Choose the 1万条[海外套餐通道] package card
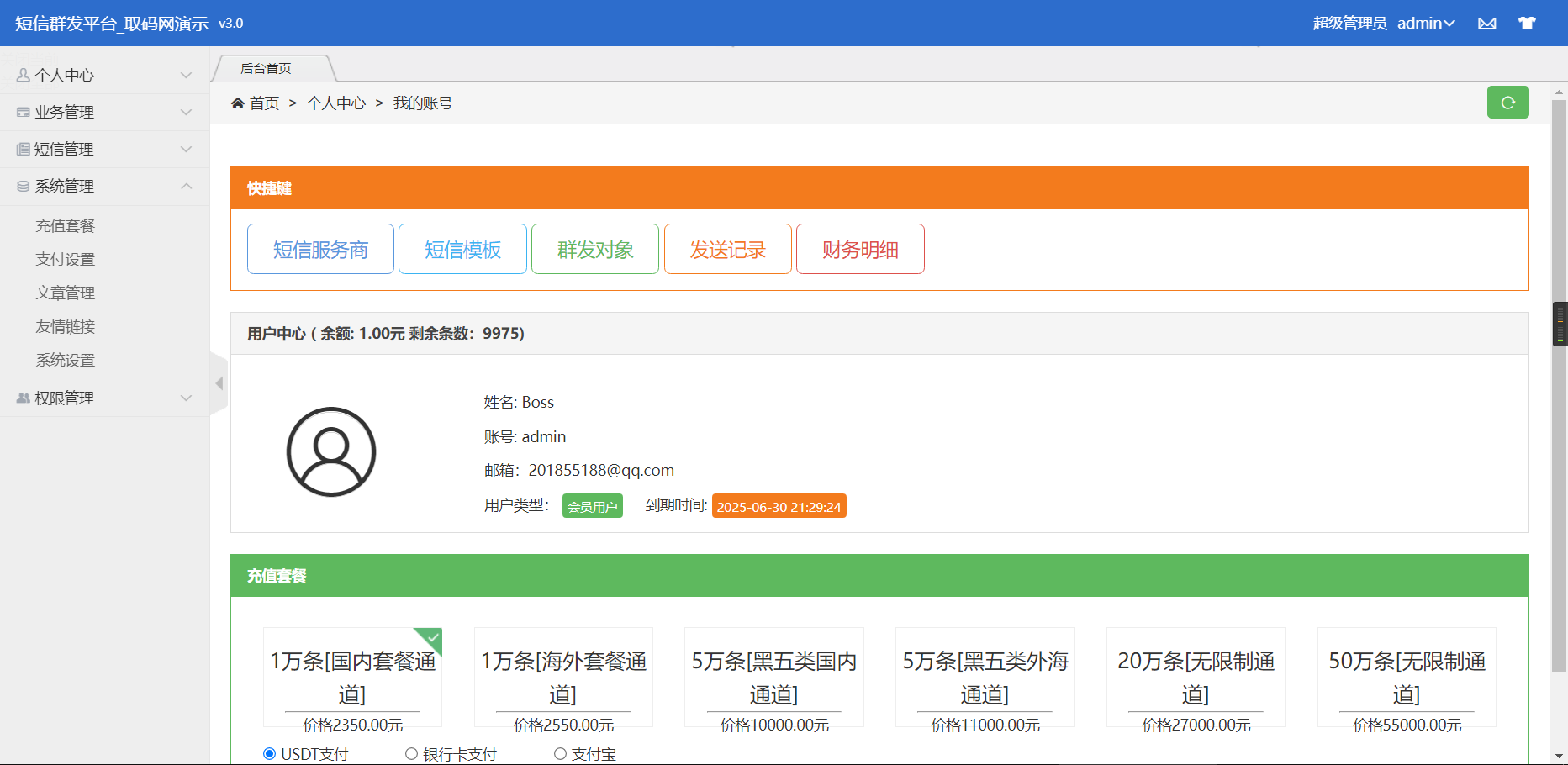The width and height of the screenshot is (1568, 765). (x=563, y=678)
